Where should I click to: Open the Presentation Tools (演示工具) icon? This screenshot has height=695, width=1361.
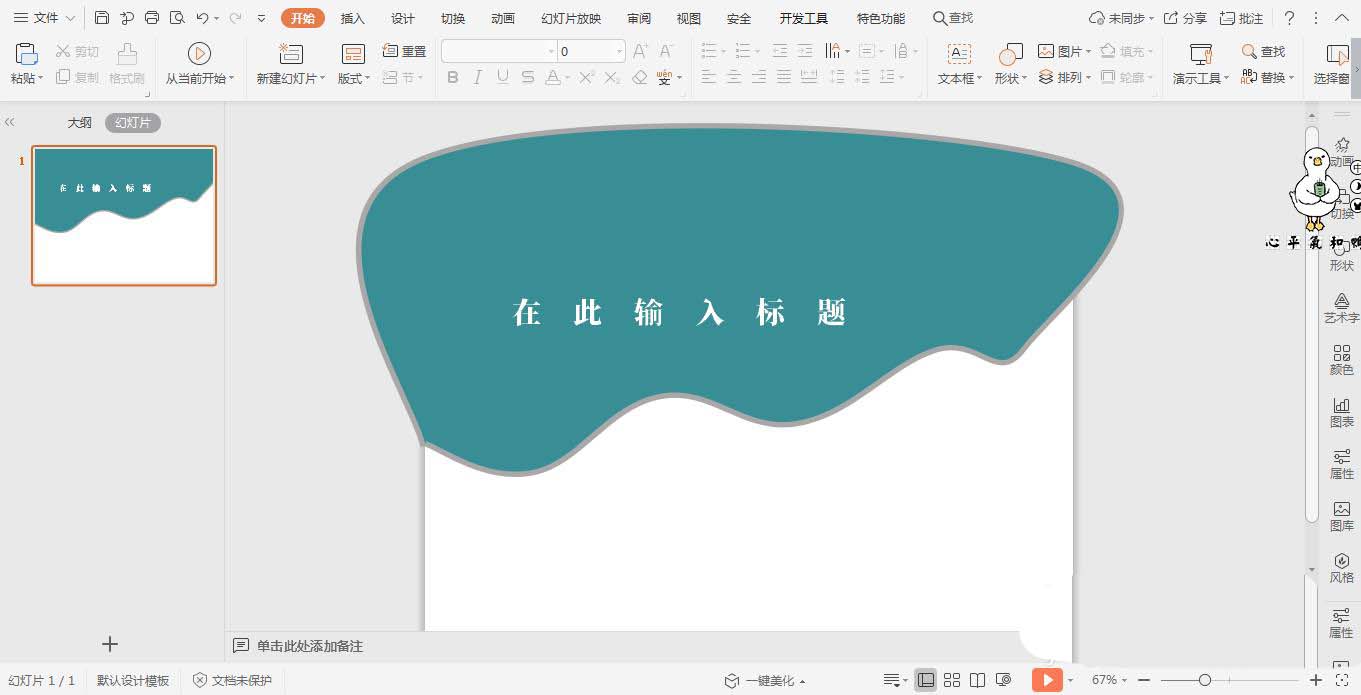1200,55
